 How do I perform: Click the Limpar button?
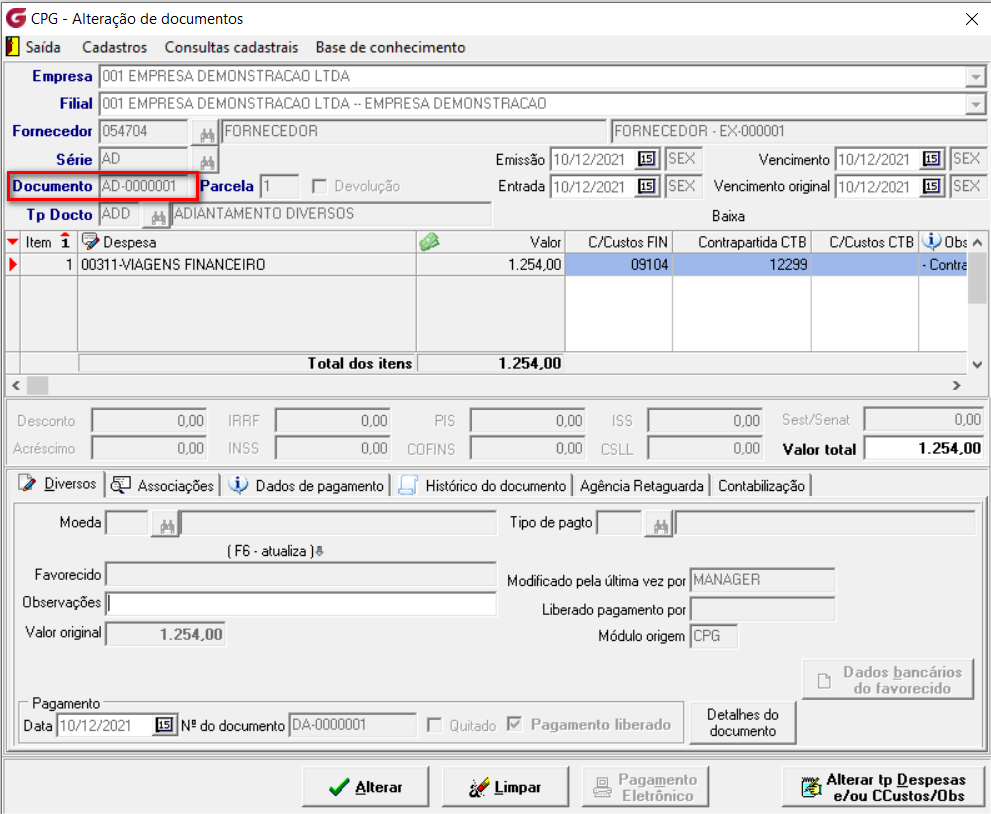505,787
